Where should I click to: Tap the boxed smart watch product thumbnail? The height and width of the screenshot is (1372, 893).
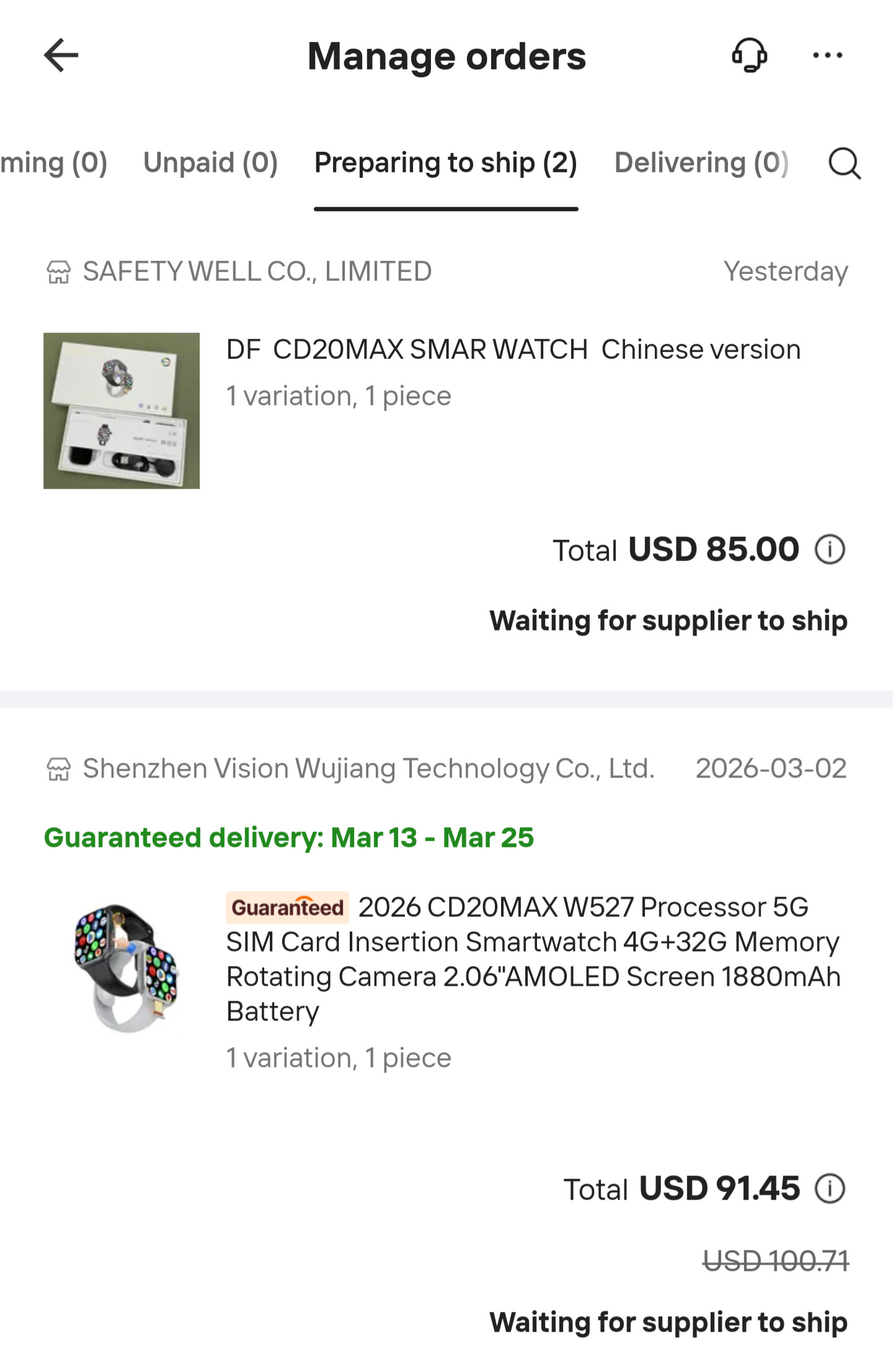click(122, 410)
